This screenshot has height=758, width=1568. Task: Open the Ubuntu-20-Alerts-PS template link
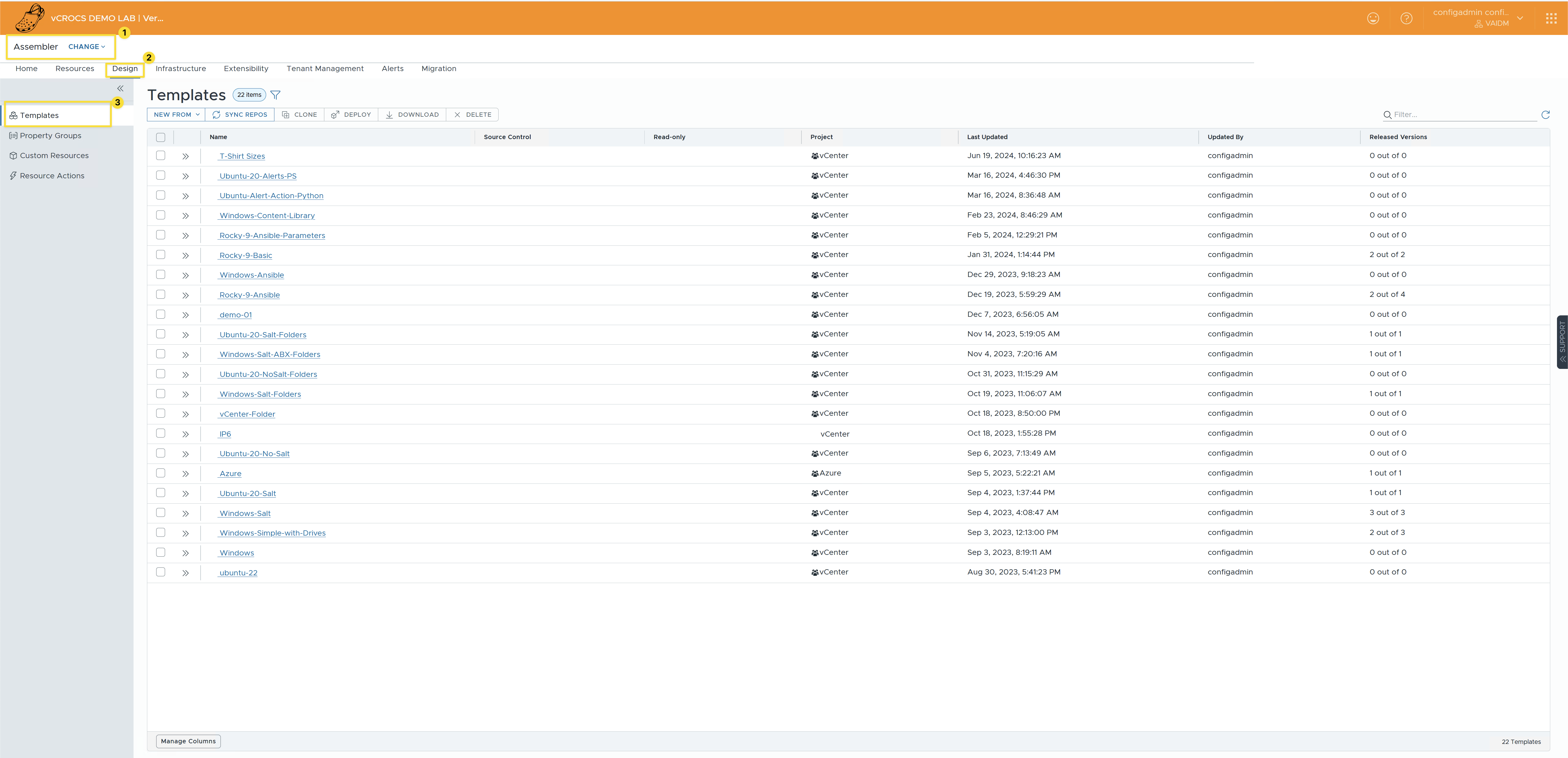click(x=258, y=176)
